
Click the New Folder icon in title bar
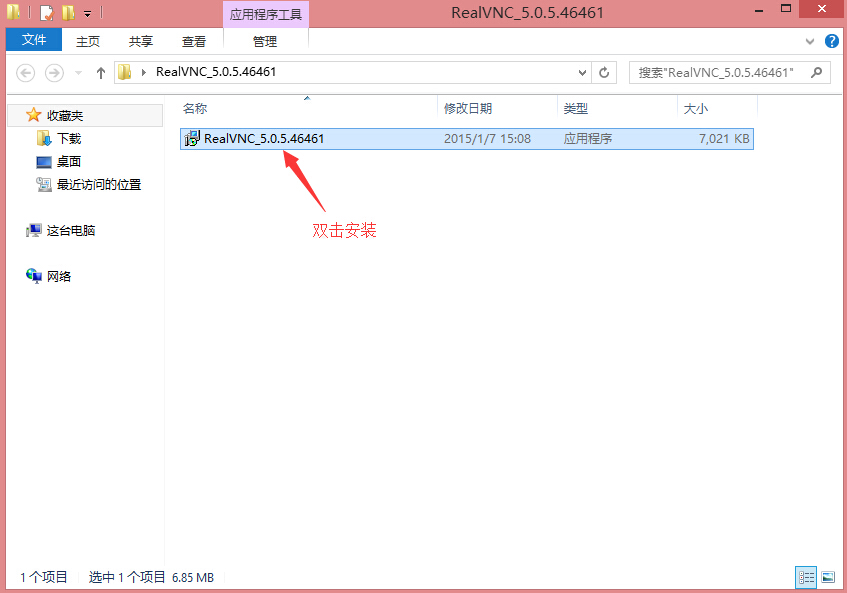(68, 13)
